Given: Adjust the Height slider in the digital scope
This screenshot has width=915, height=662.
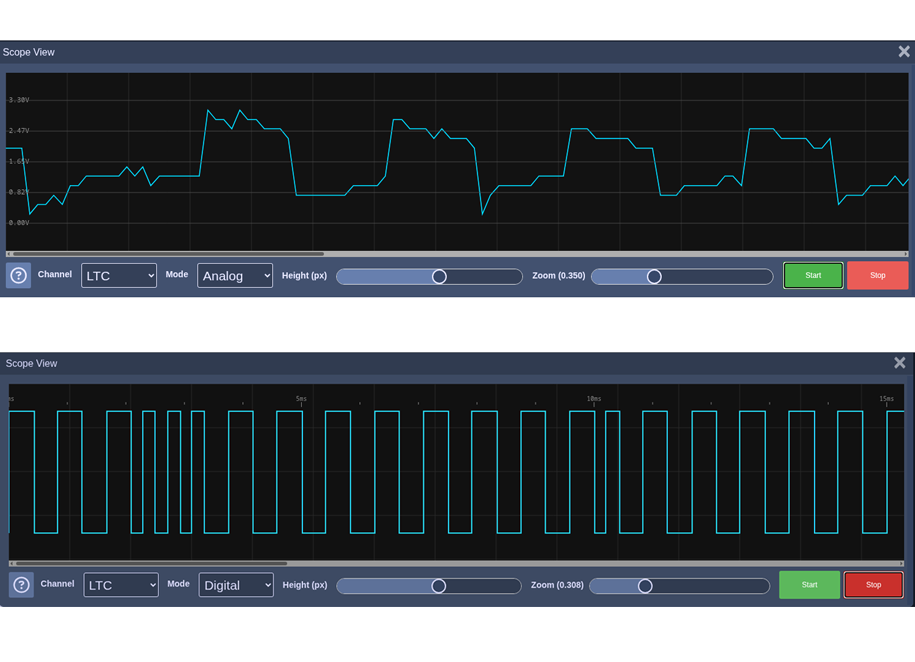Looking at the screenshot, I should (438, 586).
